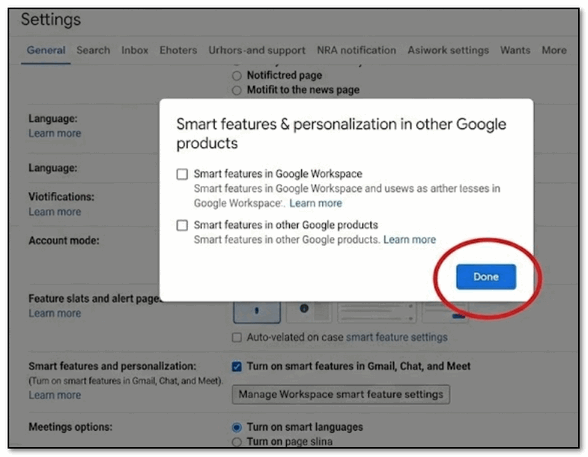This screenshot has width=588, height=457.
Task: Open Learn more under Viotifications label
Action: 55,212
